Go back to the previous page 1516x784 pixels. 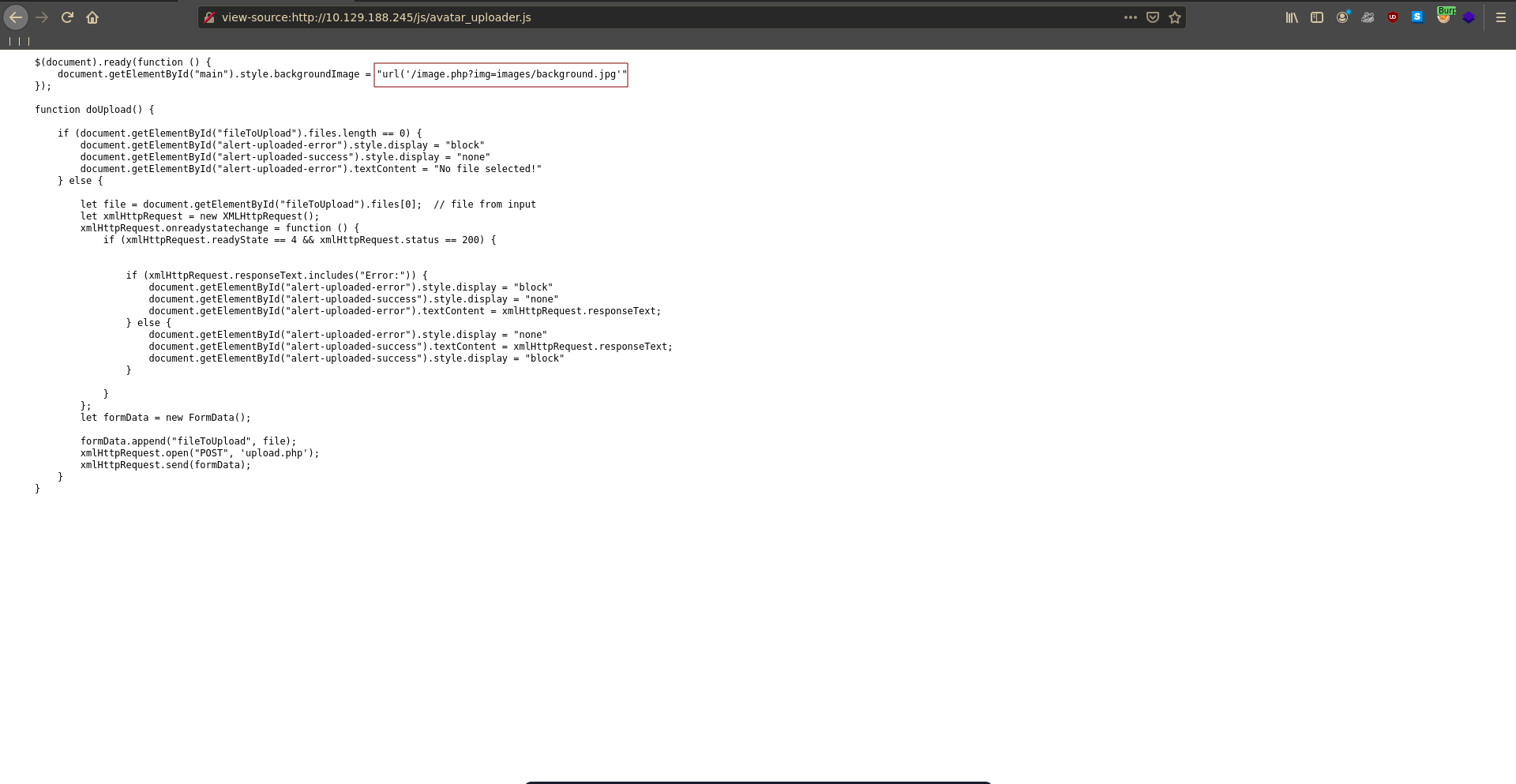tap(16, 17)
